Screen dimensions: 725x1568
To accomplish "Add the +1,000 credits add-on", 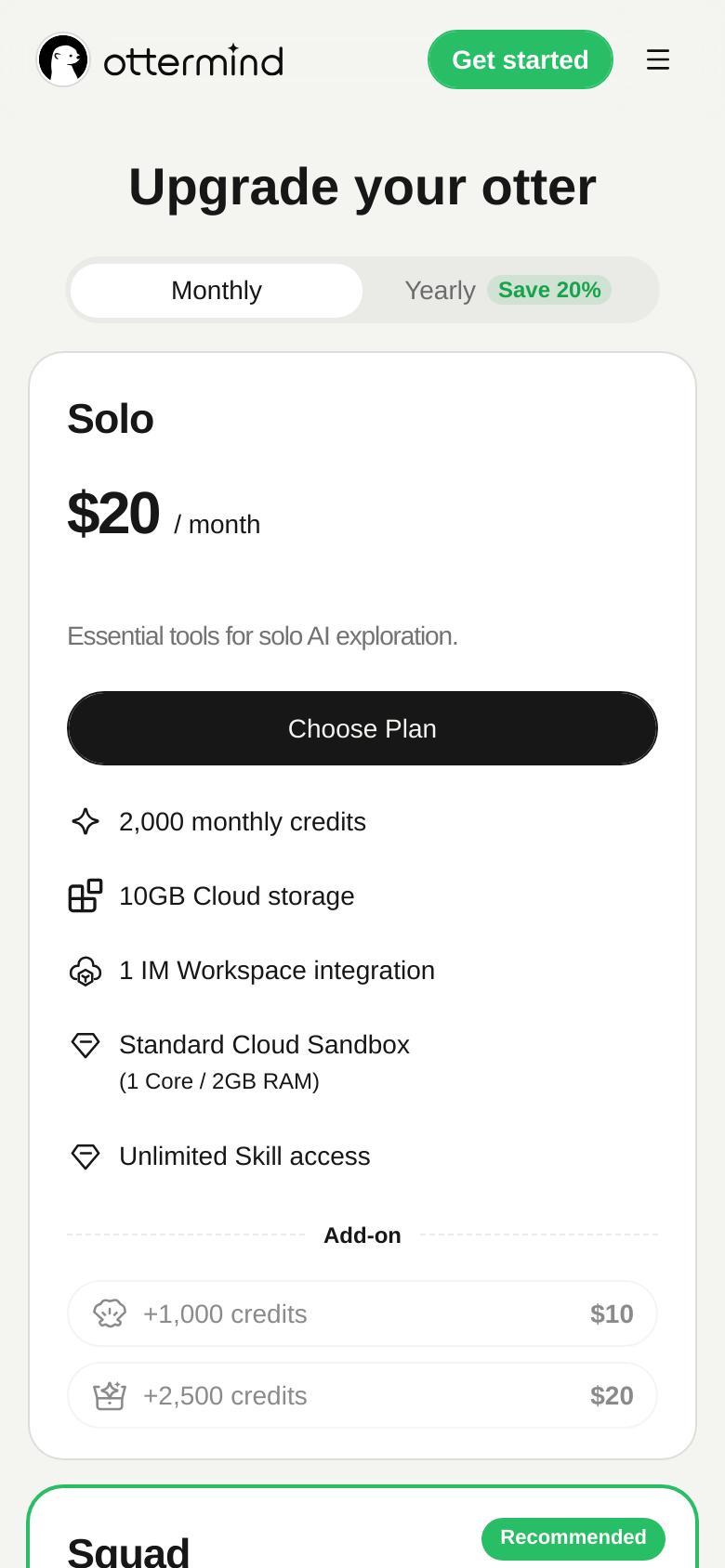I will coord(362,1313).
